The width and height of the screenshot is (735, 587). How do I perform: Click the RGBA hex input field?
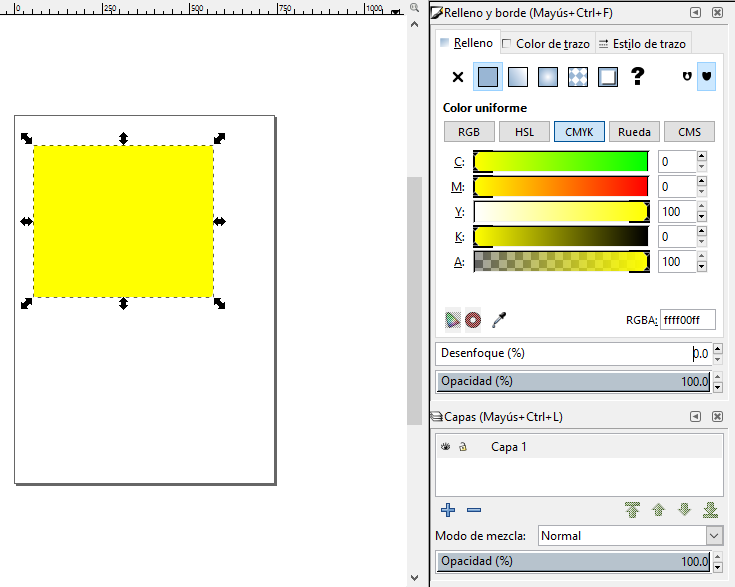tap(687, 320)
